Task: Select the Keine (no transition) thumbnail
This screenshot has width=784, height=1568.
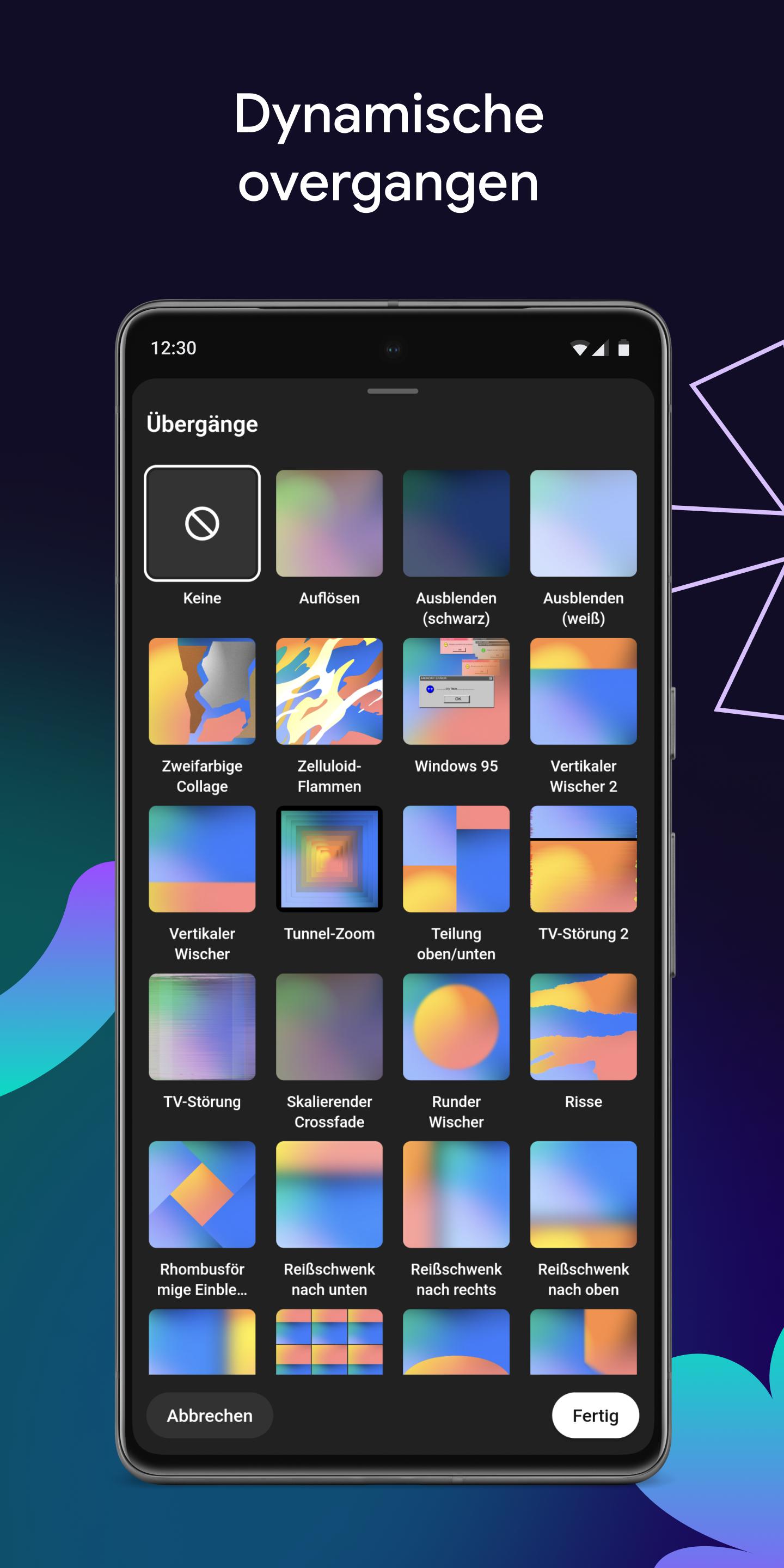Action: point(202,523)
